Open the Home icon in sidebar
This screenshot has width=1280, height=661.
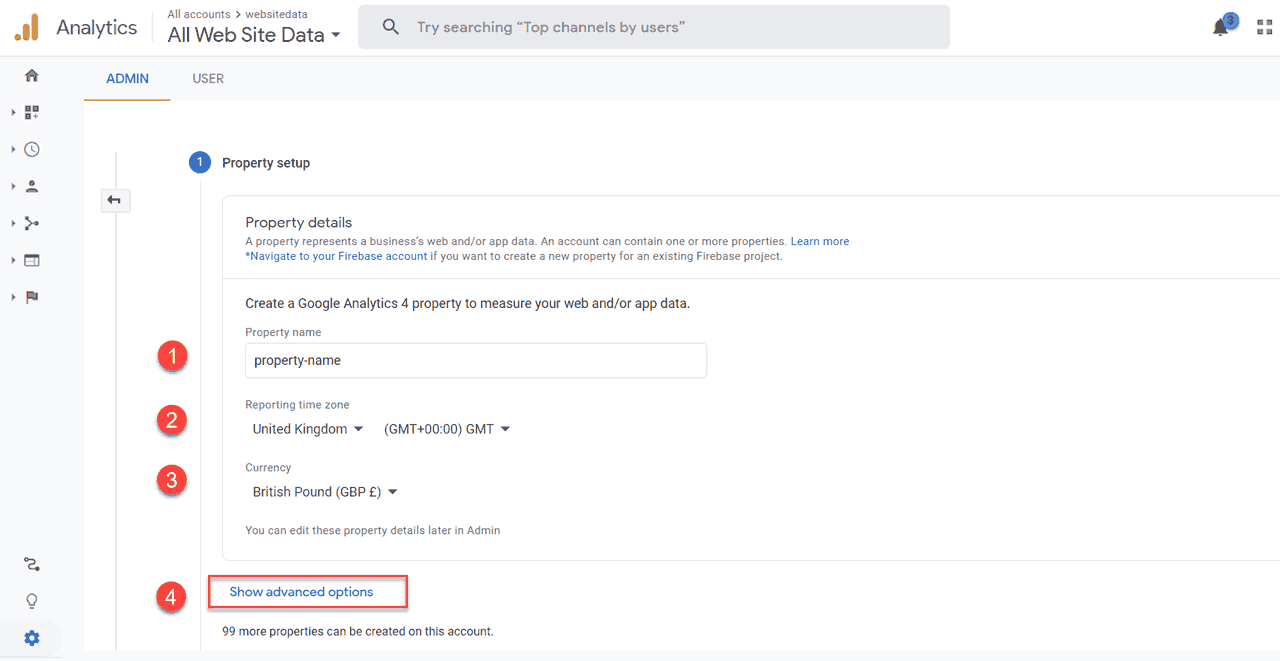pyautogui.click(x=32, y=76)
